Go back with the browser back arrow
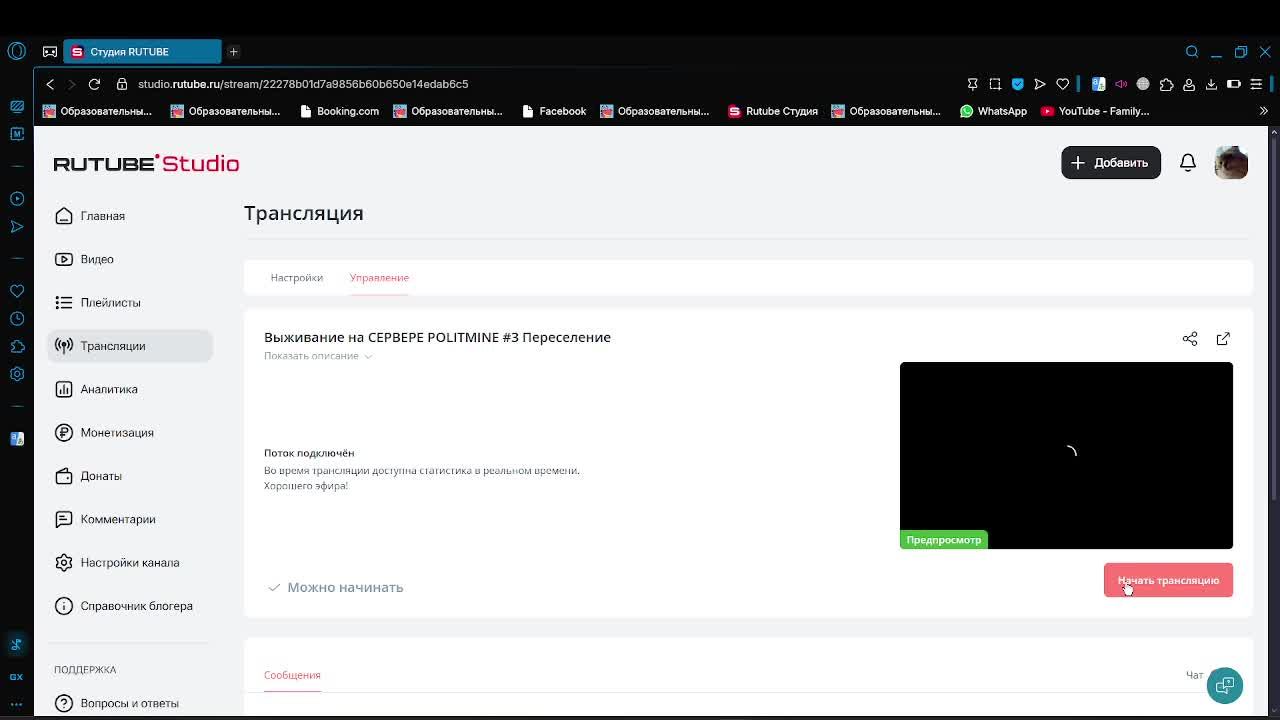Screen dimensions: 1280x720 (x=50, y=84)
